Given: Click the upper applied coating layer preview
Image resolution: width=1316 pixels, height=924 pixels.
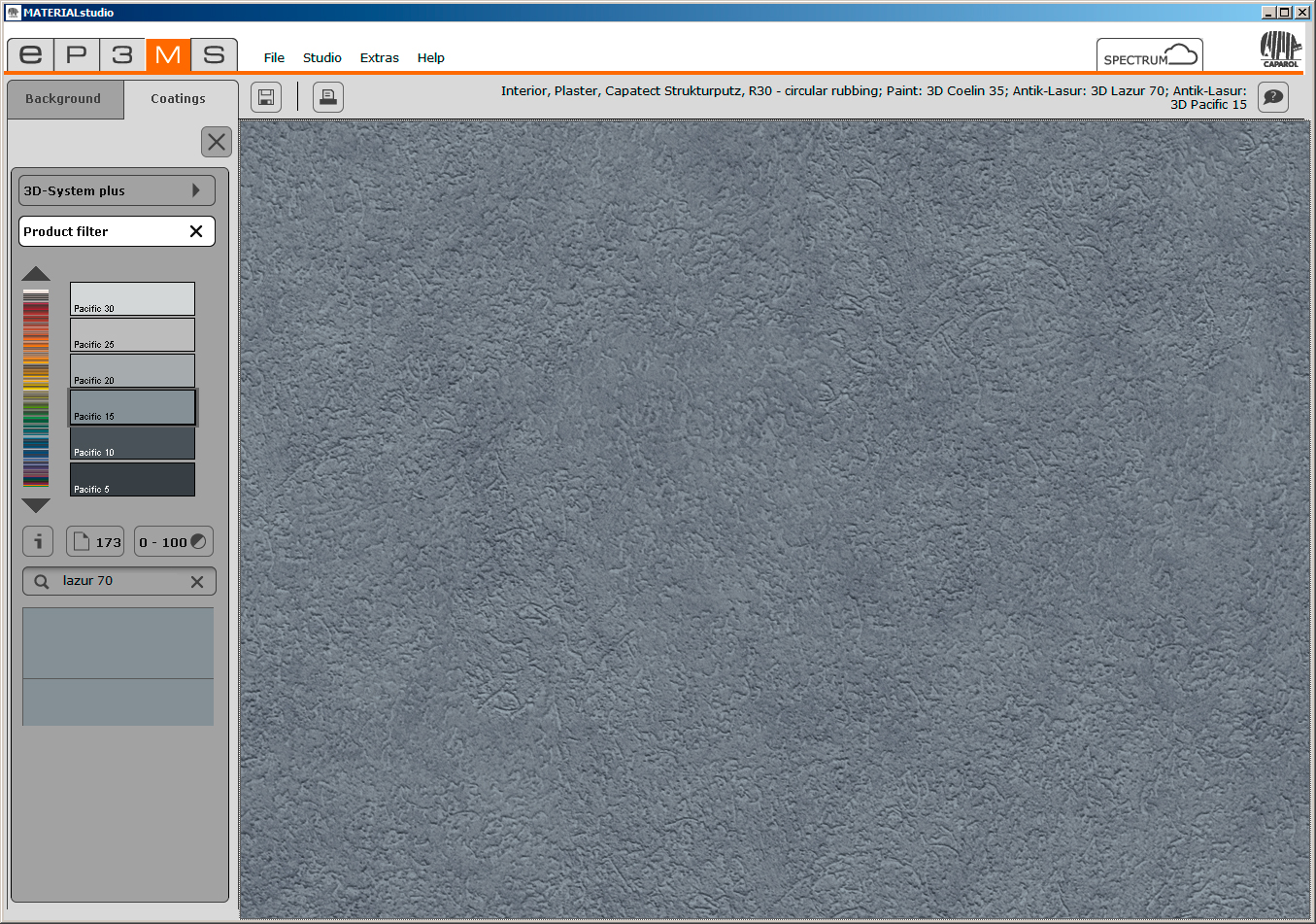Looking at the screenshot, I should click(x=118, y=643).
